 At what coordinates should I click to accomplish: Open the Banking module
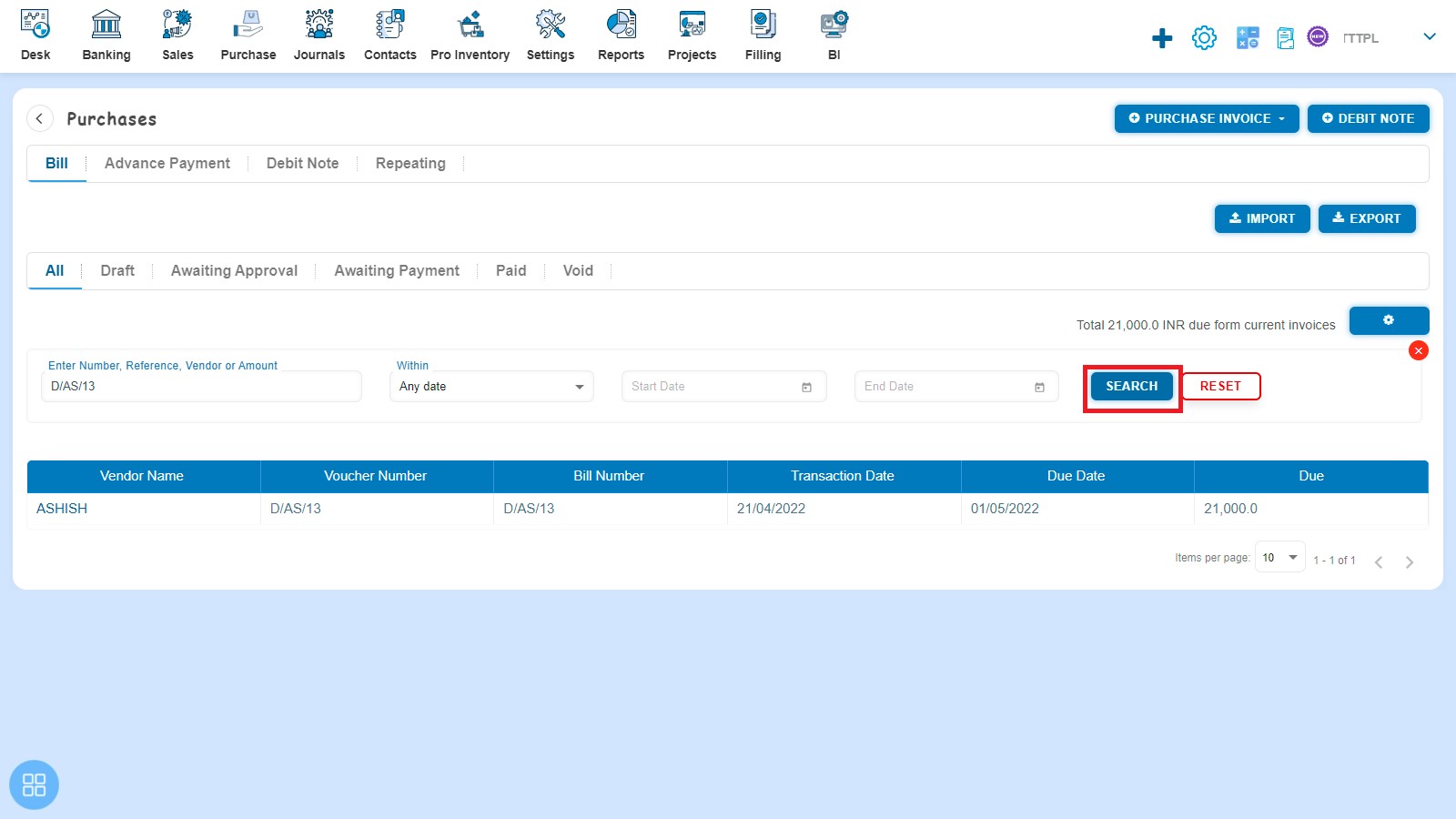pos(106,35)
